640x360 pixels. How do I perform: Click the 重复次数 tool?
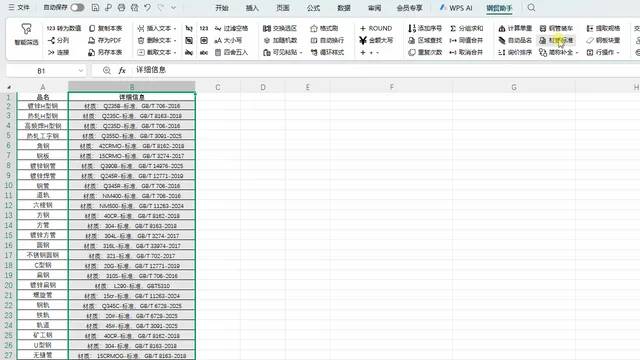pos(425,52)
